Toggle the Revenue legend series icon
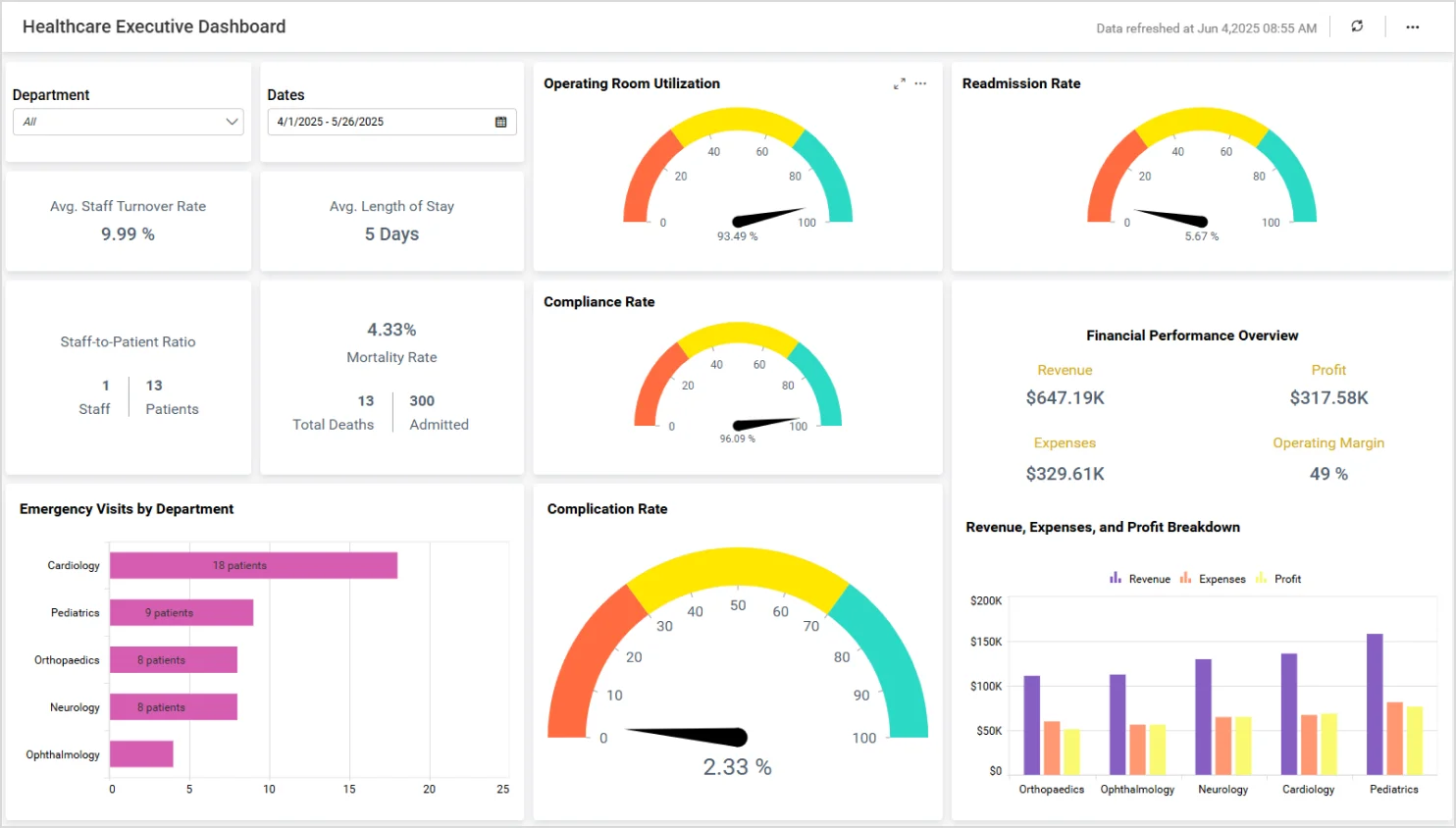The height and width of the screenshot is (828, 1456). click(1116, 579)
